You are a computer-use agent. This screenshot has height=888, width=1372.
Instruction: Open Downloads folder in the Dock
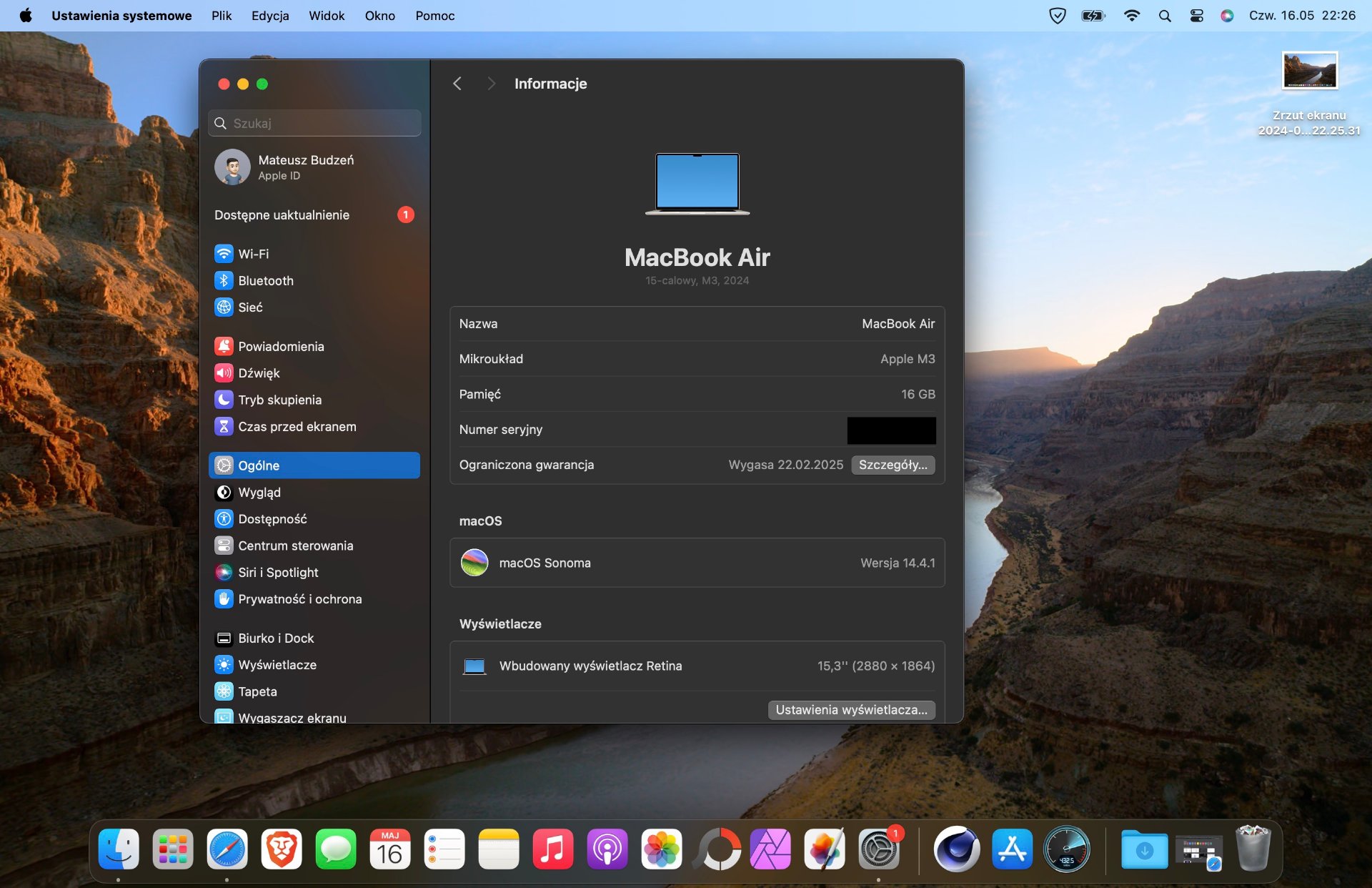coord(1145,849)
